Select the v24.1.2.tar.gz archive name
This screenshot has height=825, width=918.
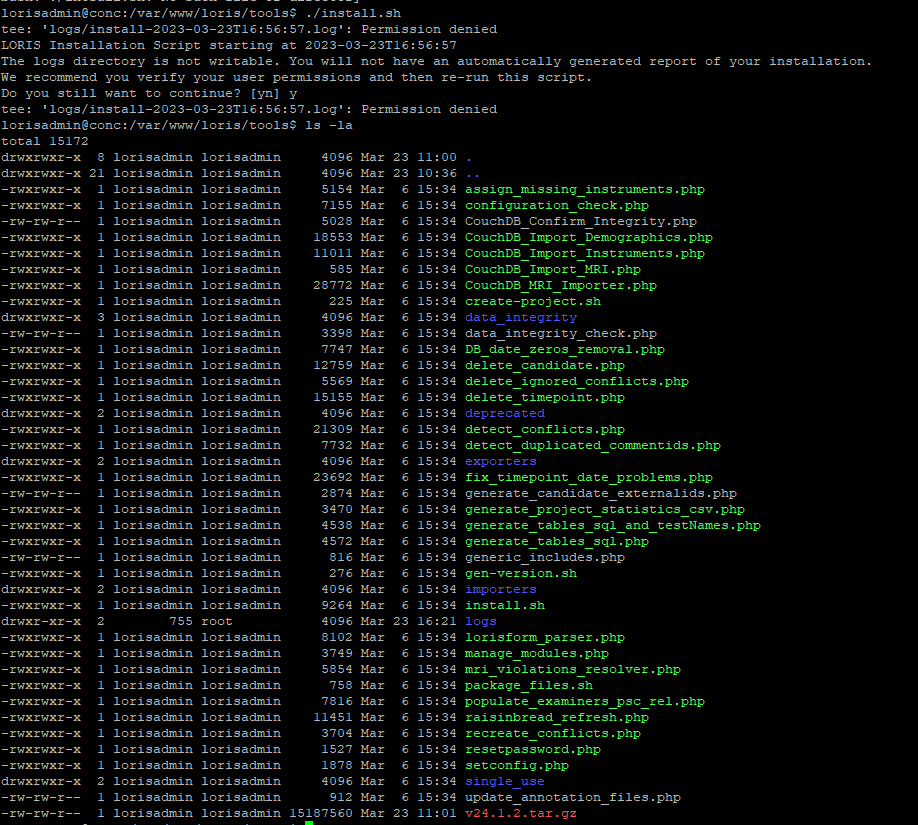(520, 814)
